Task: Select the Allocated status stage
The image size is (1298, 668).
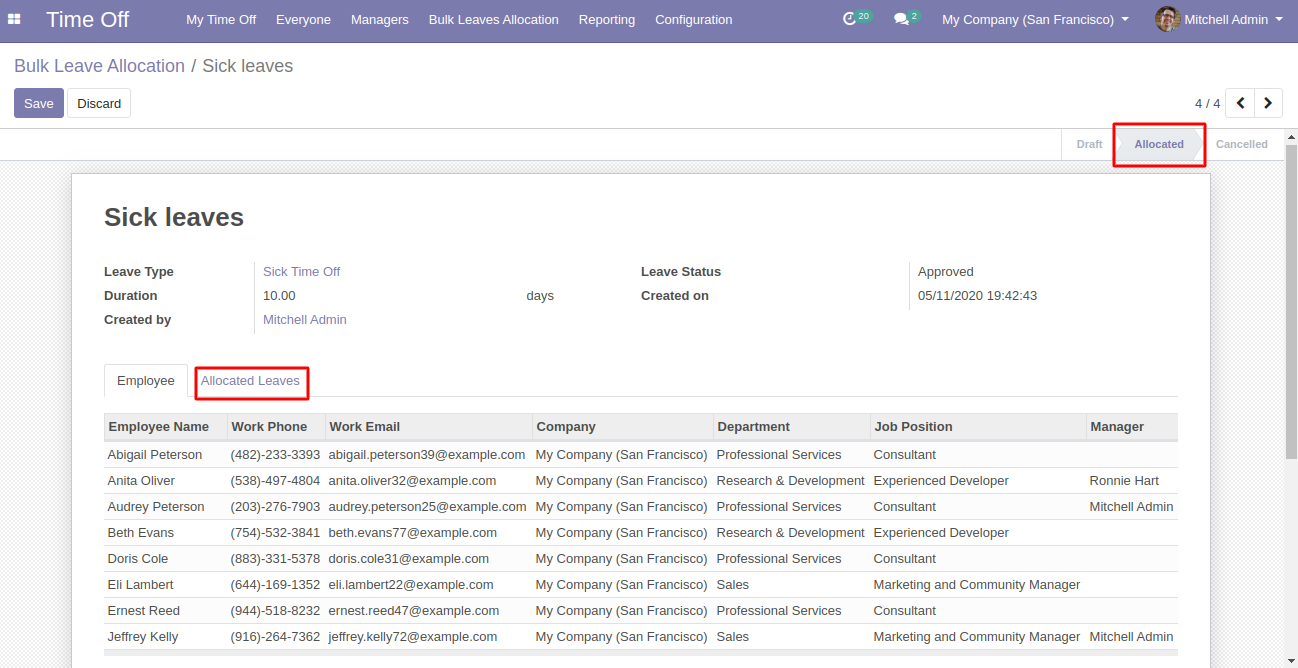Action: tap(1159, 144)
